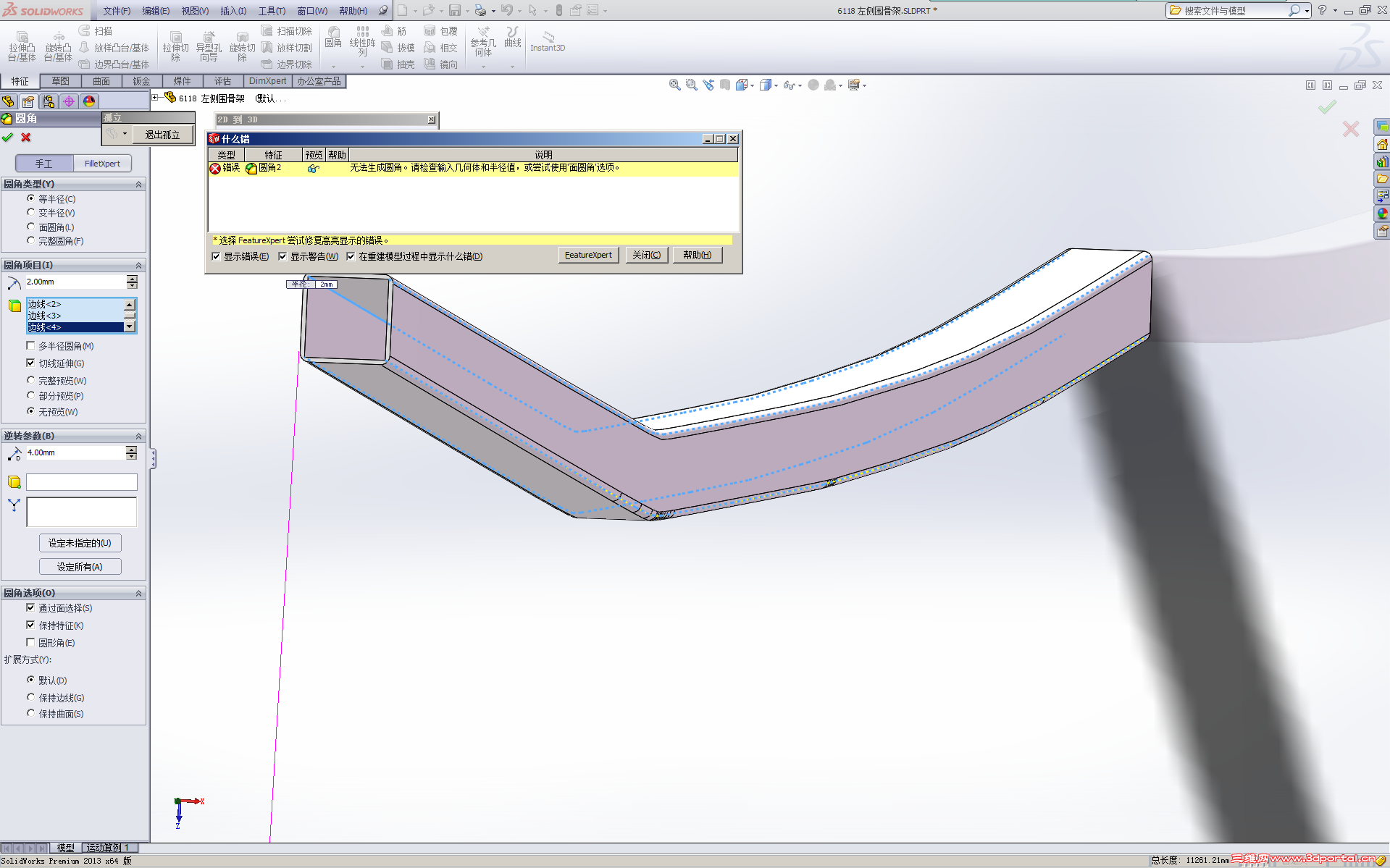Collapse the 圆角类型 section
This screenshot has width=1390, height=868.
138,185
